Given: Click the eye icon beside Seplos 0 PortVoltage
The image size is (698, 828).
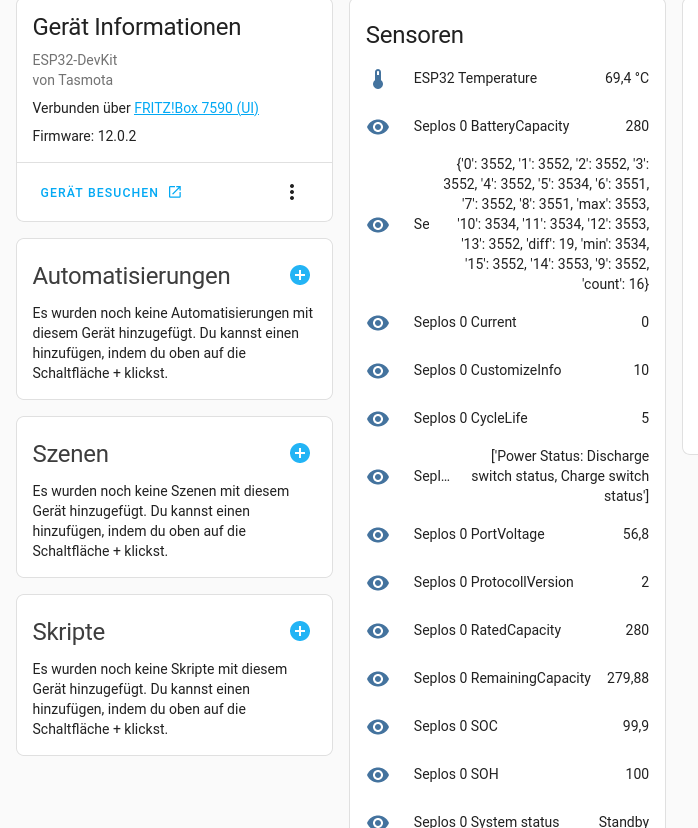Looking at the screenshot, I should pyautogui.click(x=378, y=535).
